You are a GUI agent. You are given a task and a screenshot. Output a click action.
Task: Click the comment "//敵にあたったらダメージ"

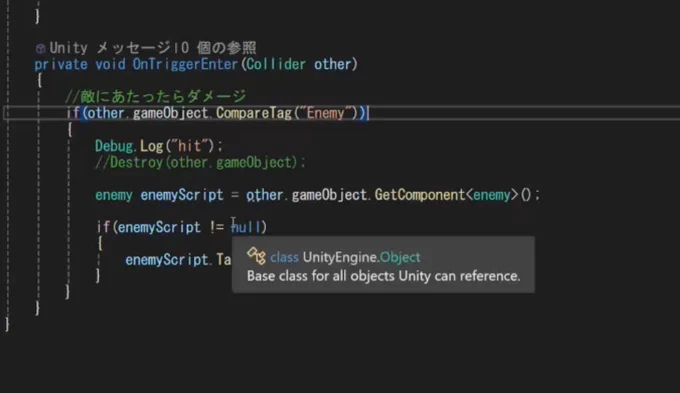pyautogui.click(x=156, y=96)
